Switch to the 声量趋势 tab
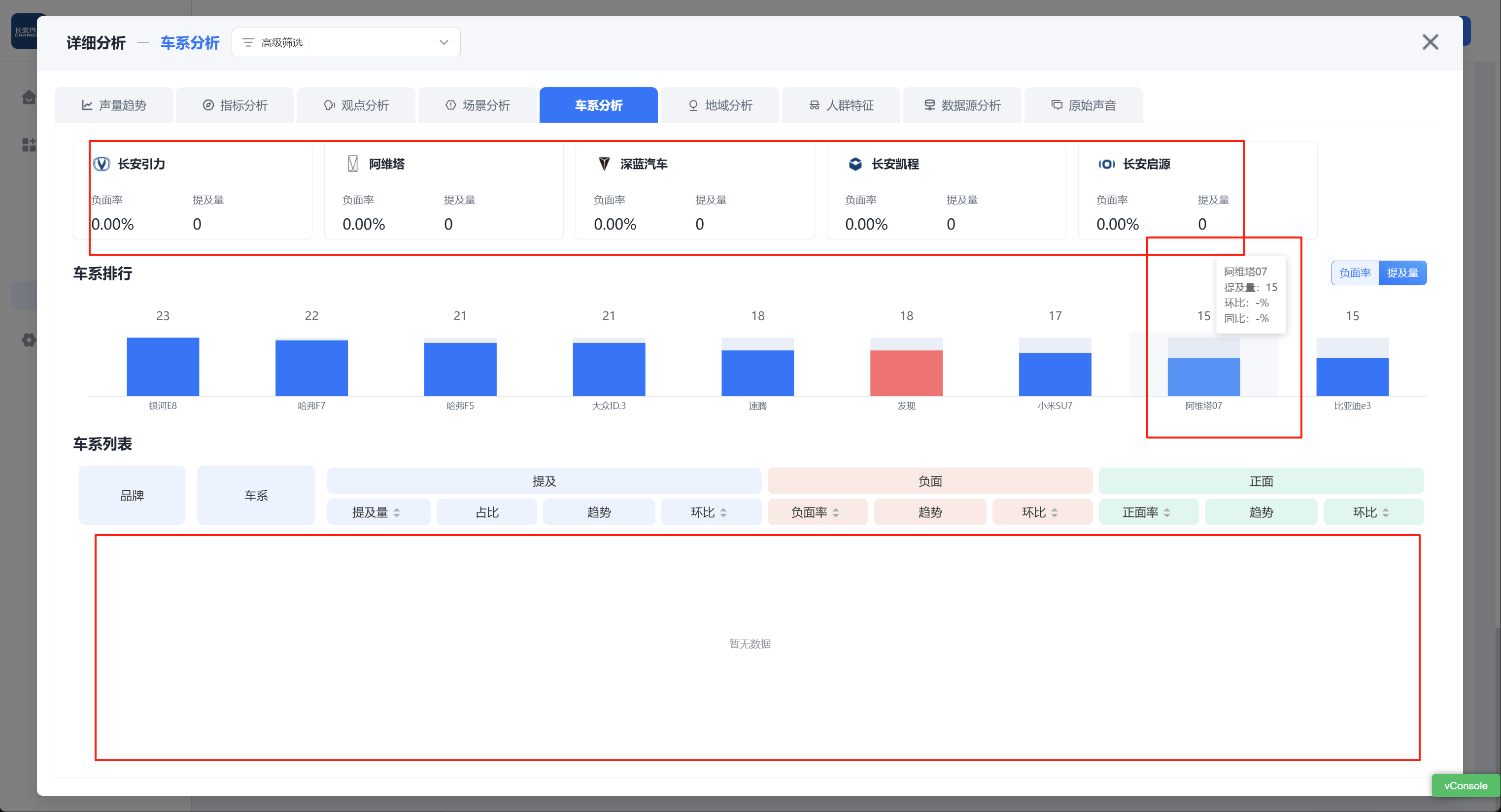 pos(114,105)
